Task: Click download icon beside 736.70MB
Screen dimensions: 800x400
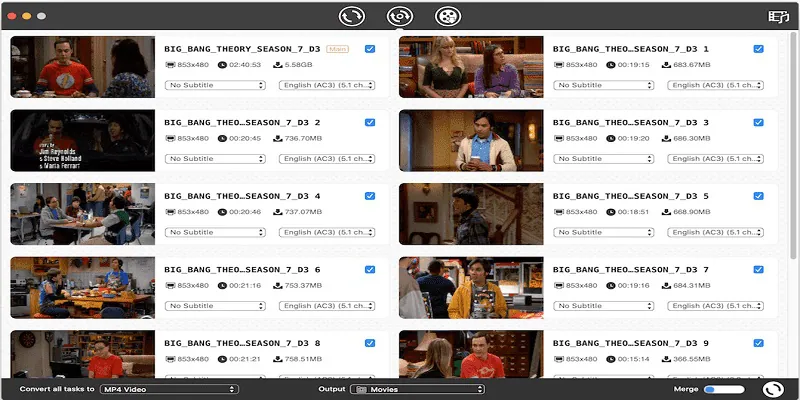Action: 278,138
